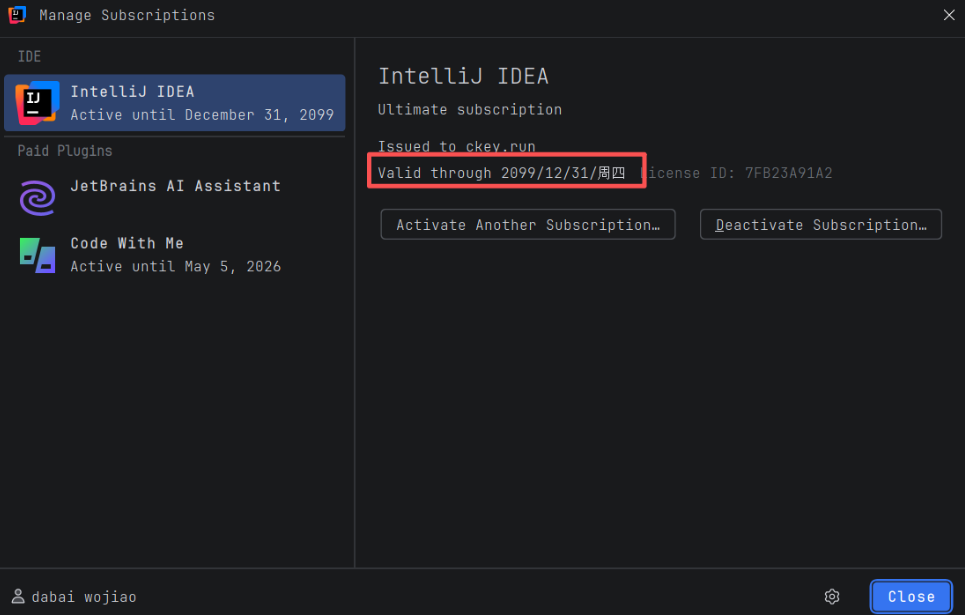Select the Code With Me plugin entry

point(175,254)
